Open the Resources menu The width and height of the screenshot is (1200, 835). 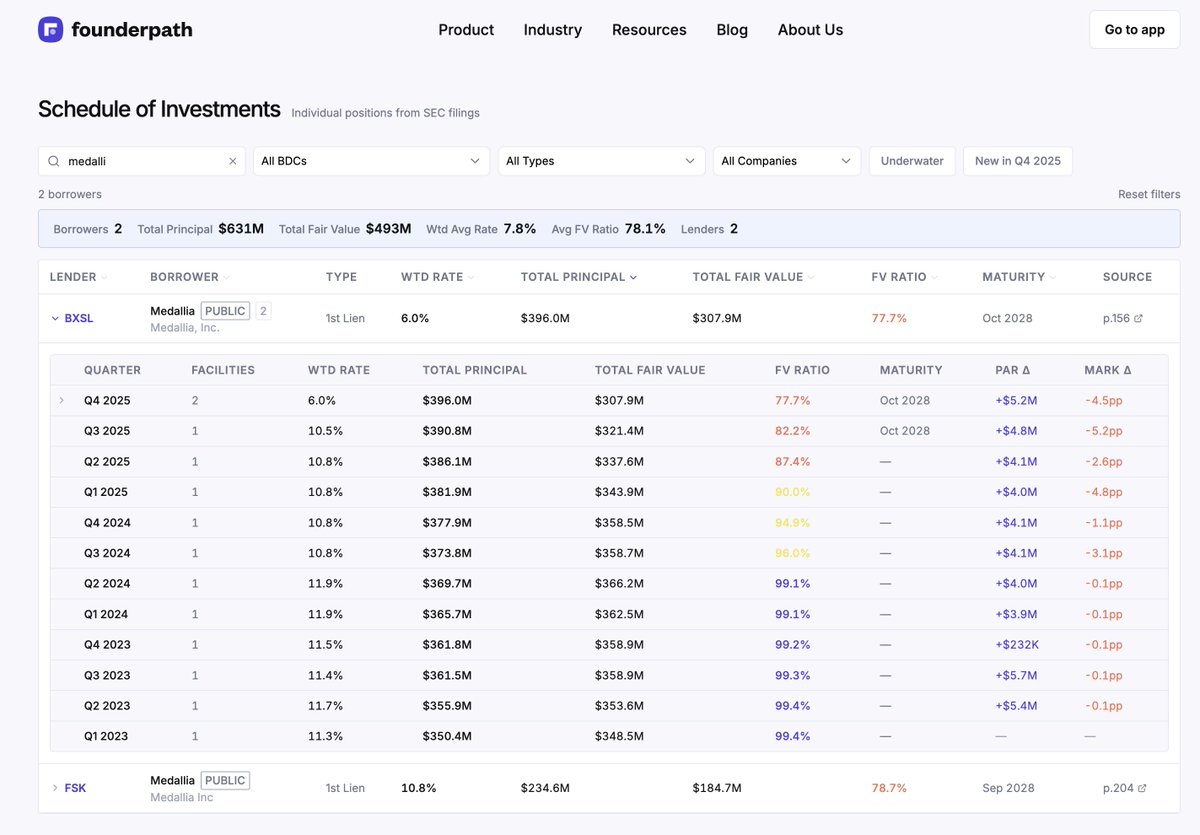pos(649,30)
